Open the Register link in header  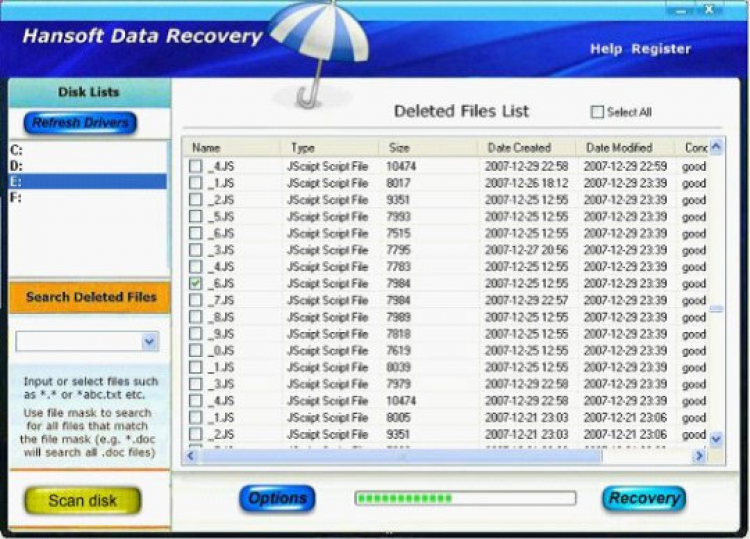(x=661, y=49)
